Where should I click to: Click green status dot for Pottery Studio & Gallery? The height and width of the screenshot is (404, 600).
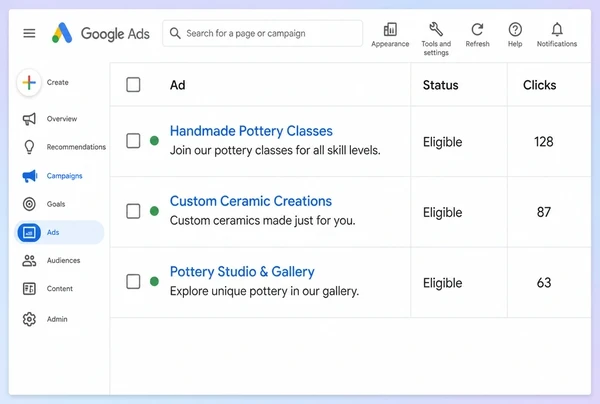tap(154, 282)
